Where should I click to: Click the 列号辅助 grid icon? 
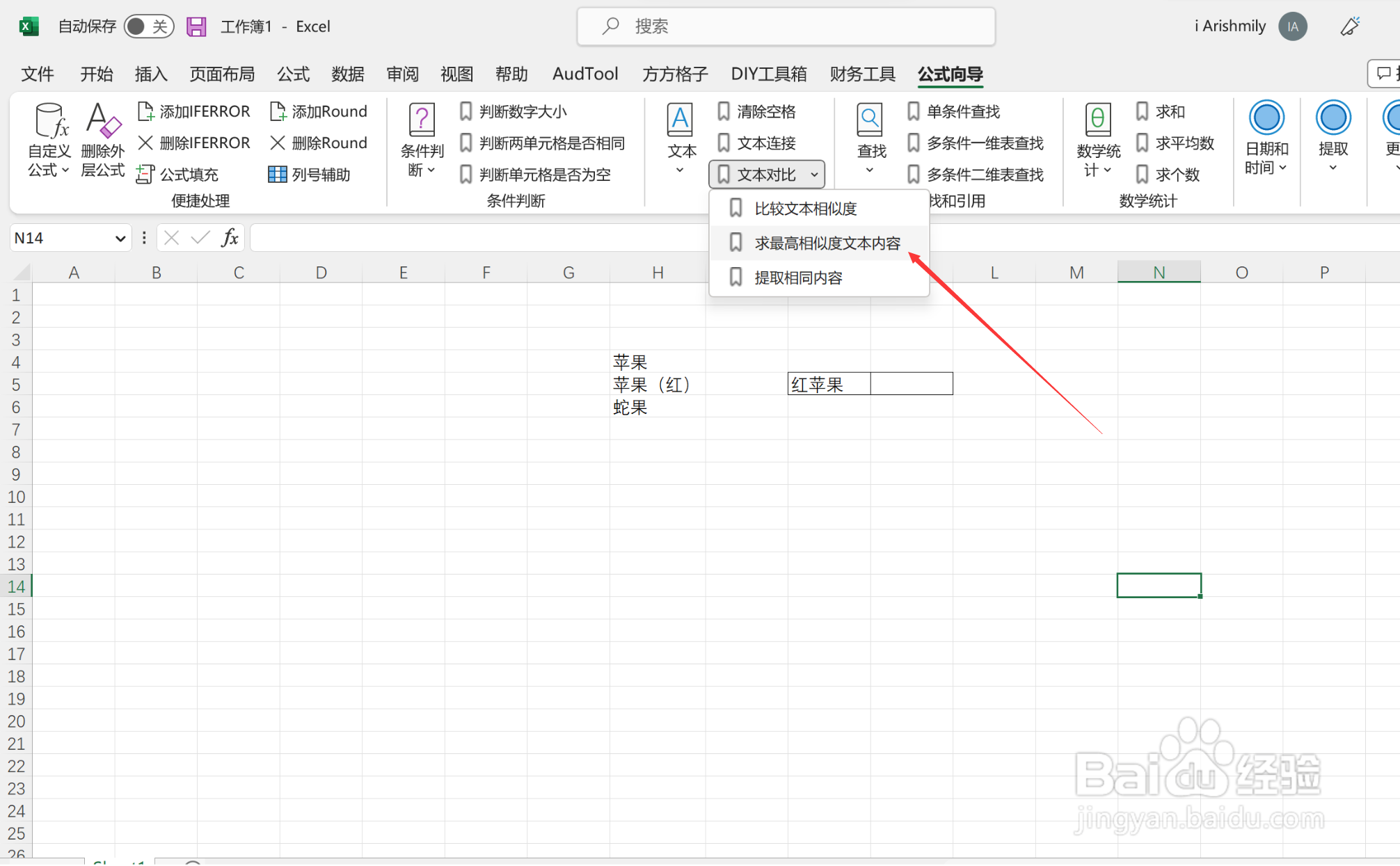tap(277, 174)
